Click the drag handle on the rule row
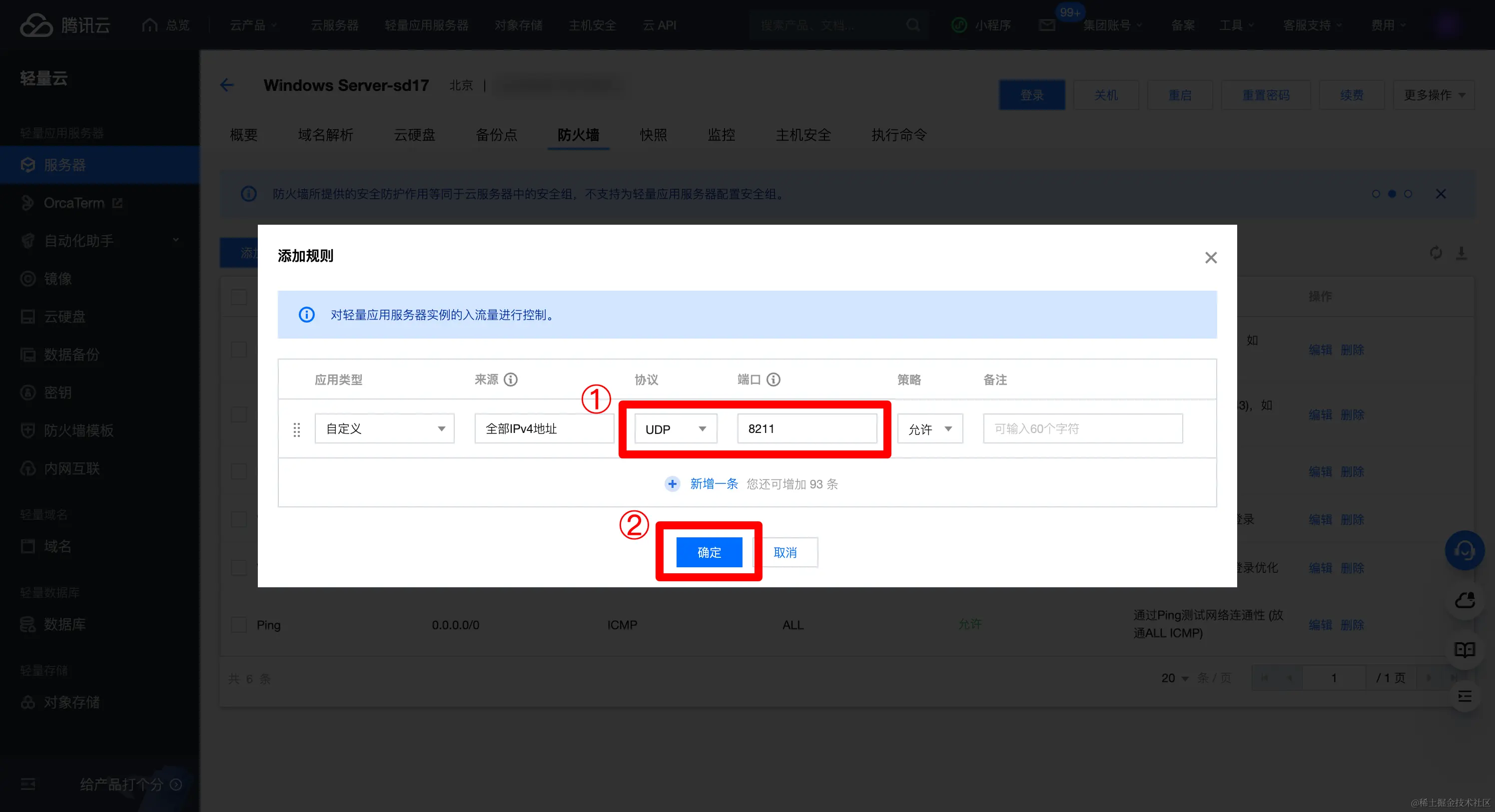Screen dimensions: 1495x812 click(x=297, y=429)
